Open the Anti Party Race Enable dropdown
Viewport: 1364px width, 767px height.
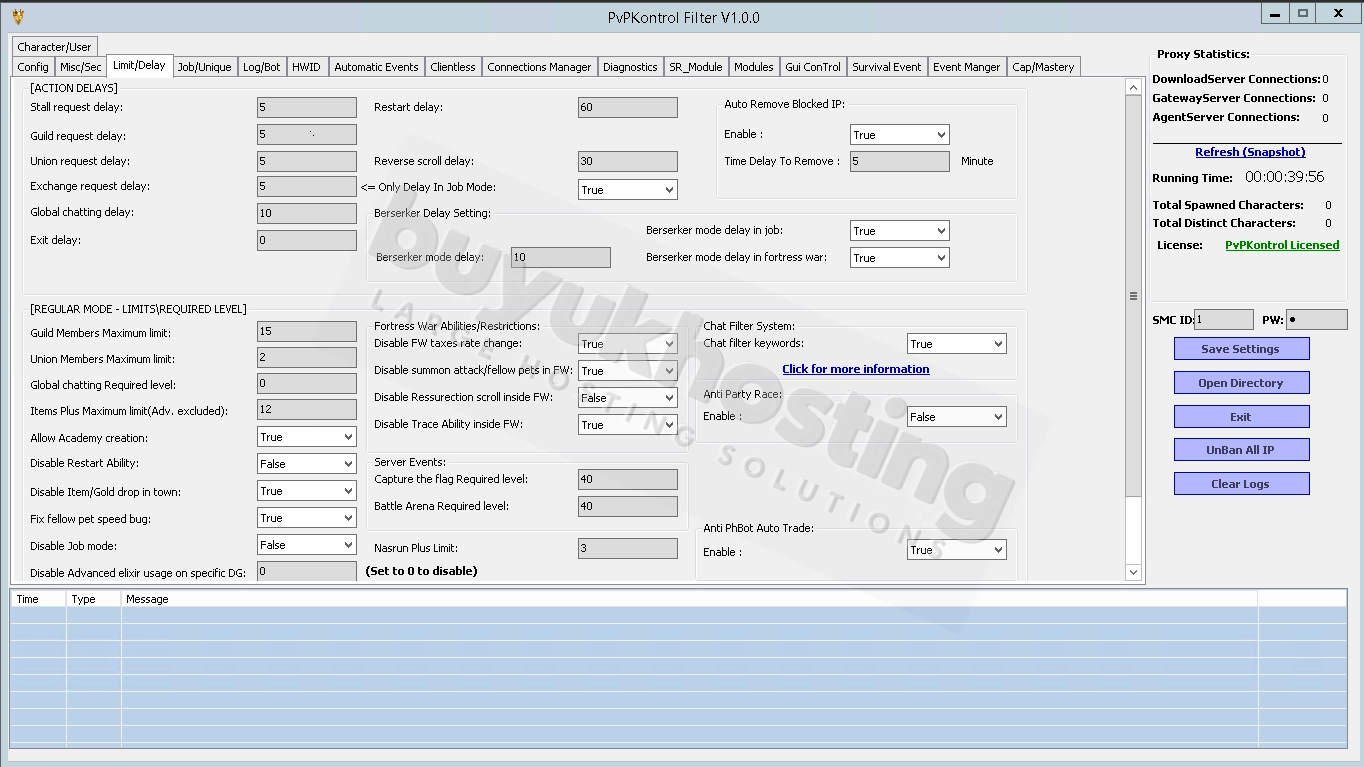pyautogui.click(x=956, y=416)
